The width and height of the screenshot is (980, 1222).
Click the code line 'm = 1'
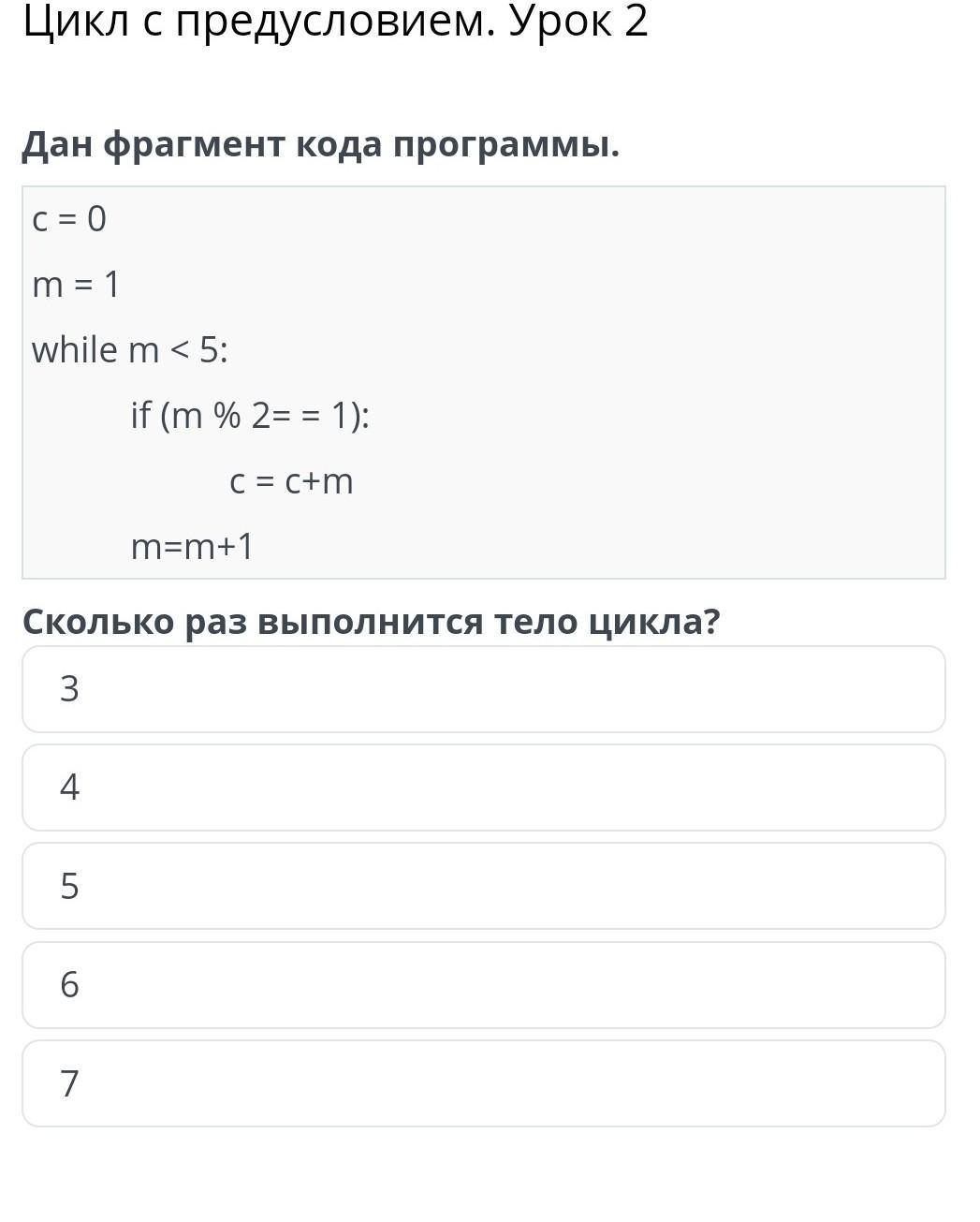coord(77,285)
